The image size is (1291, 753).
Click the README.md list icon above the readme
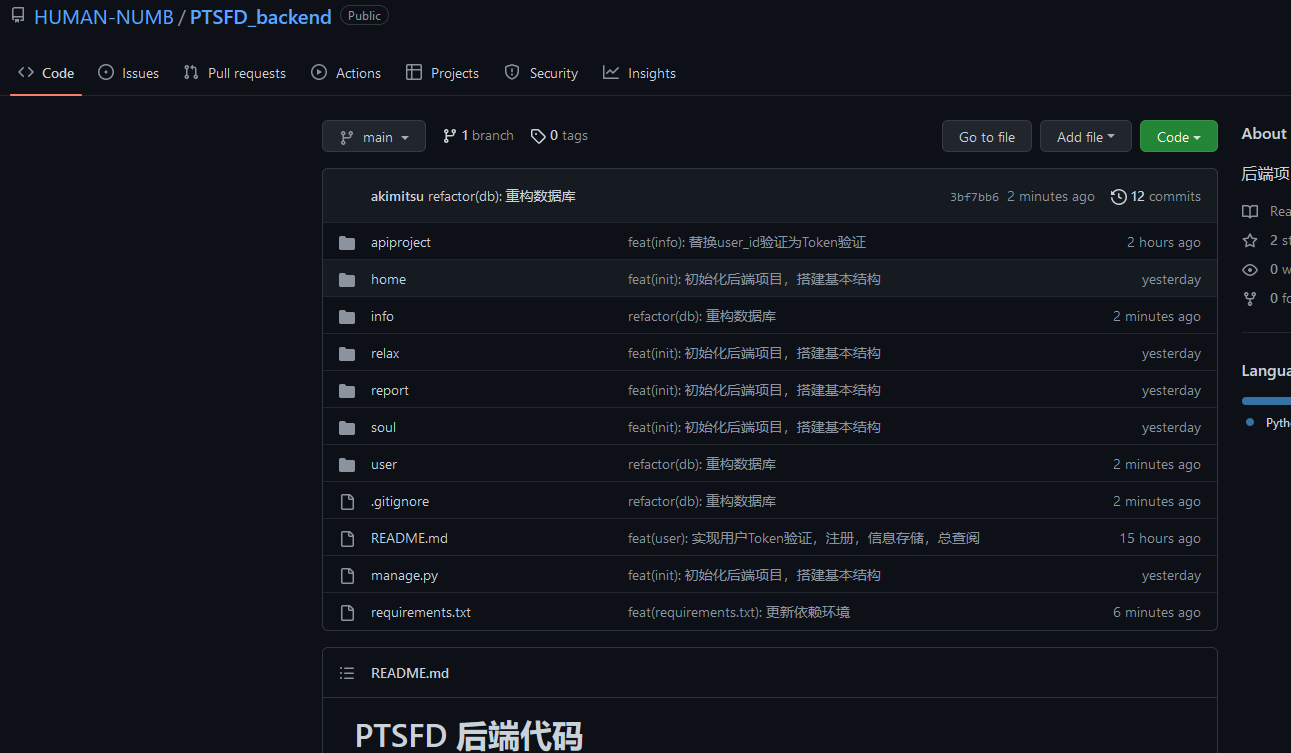point(347,673)
